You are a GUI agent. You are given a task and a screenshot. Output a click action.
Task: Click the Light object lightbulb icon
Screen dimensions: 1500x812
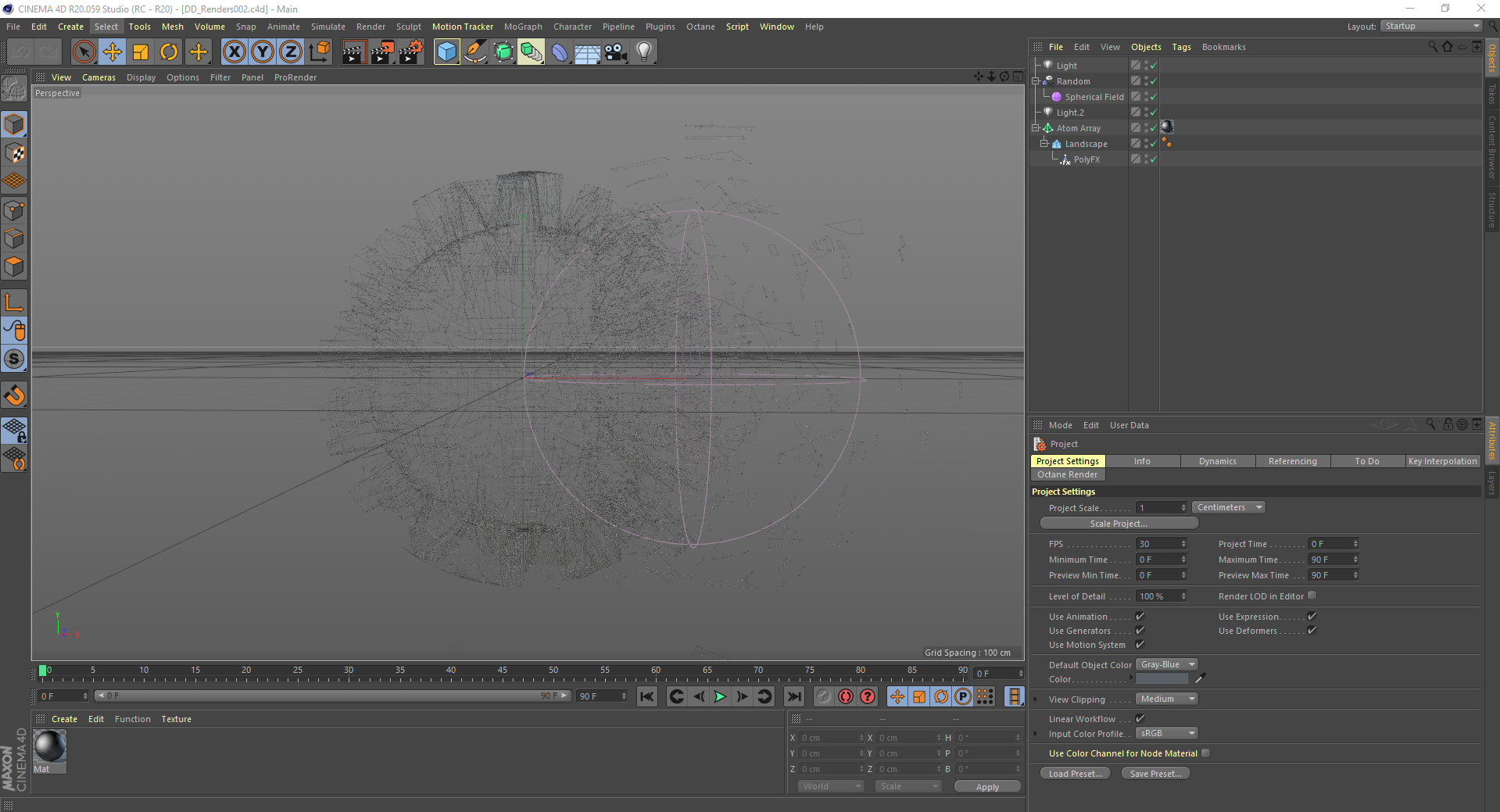click(x=643, y=52)
